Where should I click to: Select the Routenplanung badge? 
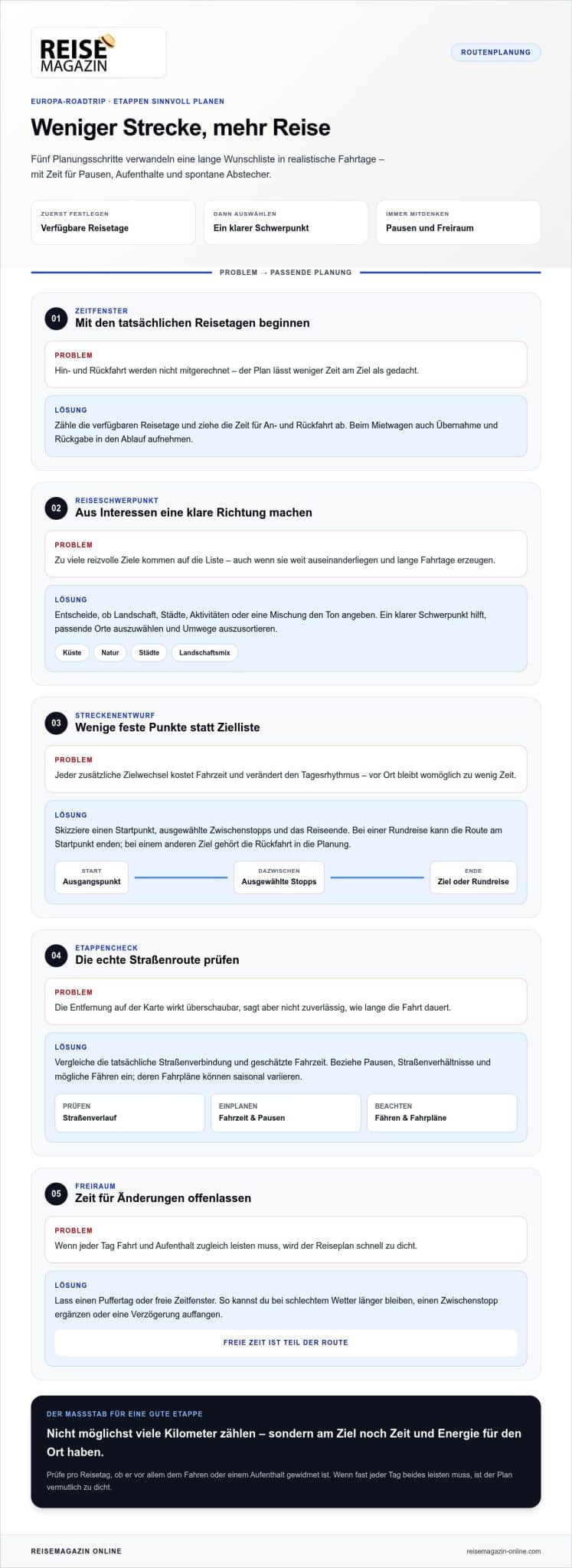click(x=495, y=52)
